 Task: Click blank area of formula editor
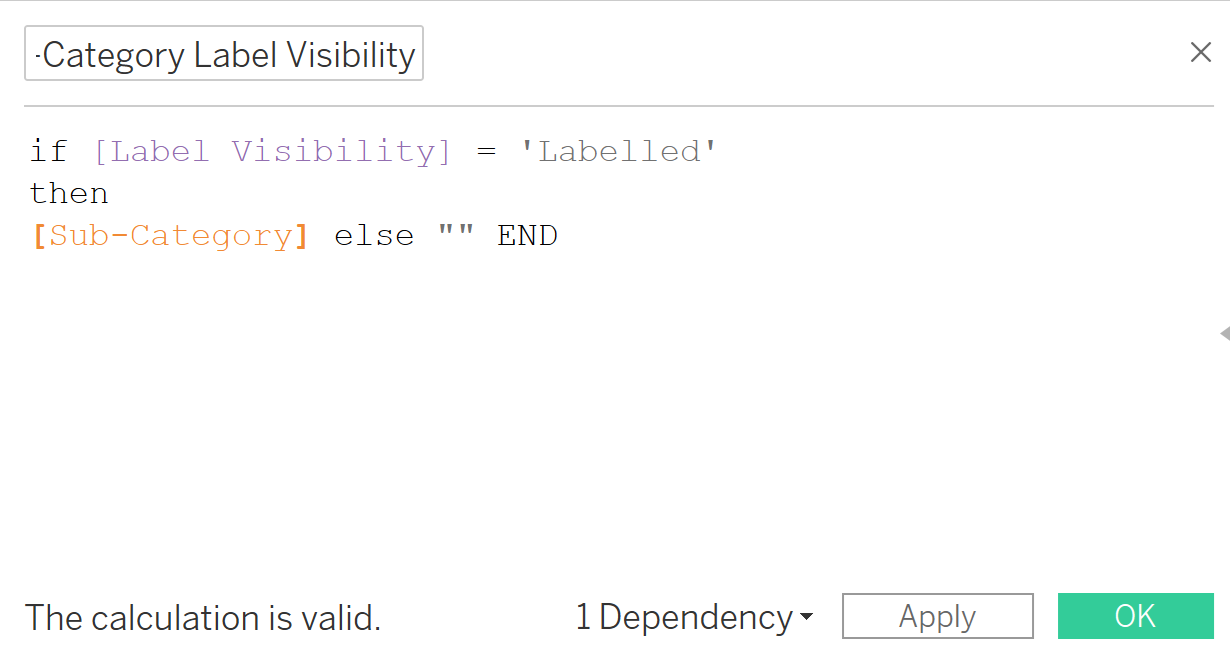pyautogui.click(x=600, y=420)
